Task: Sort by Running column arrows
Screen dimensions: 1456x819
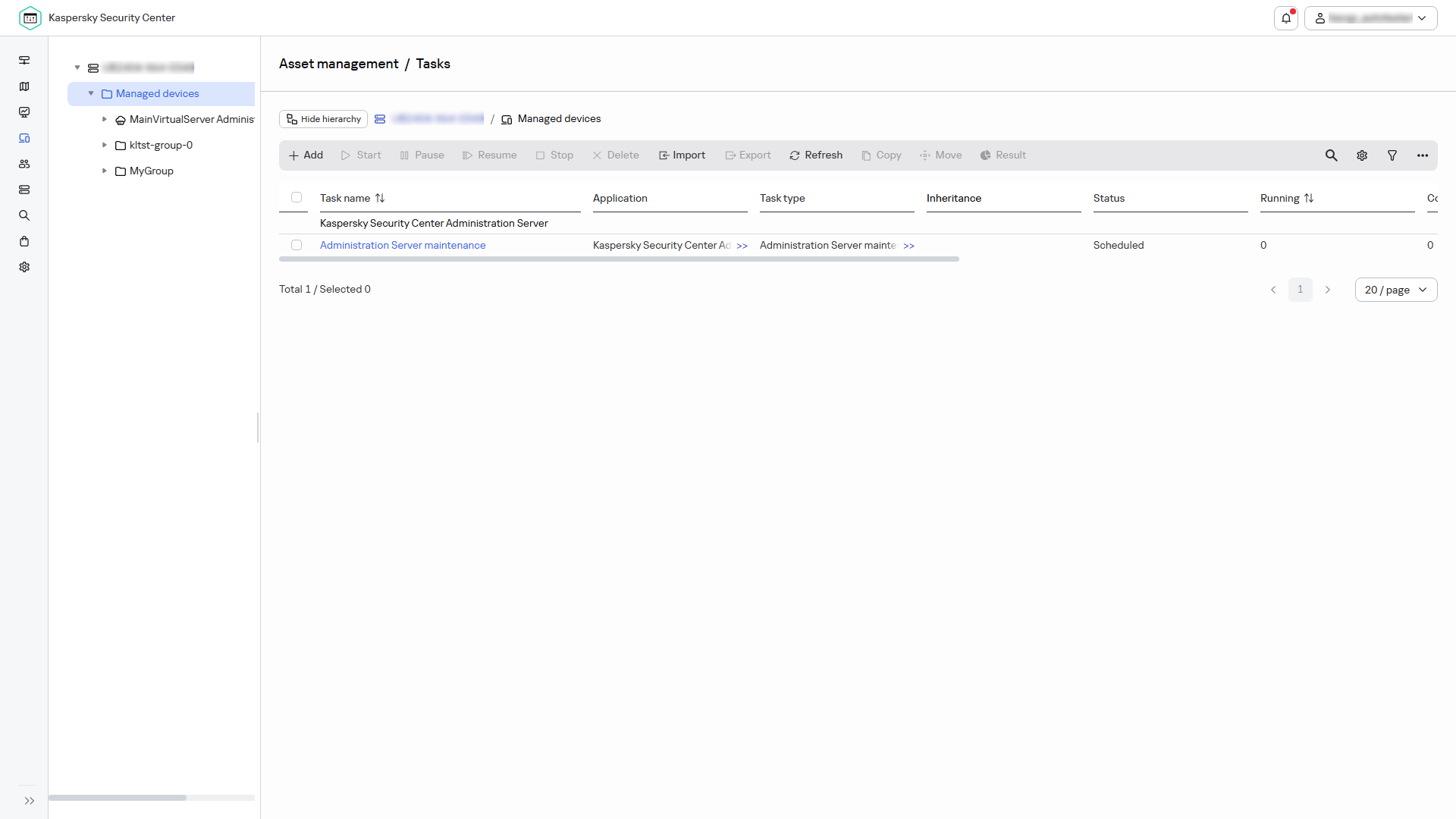Action: [x=1309, y=198]
